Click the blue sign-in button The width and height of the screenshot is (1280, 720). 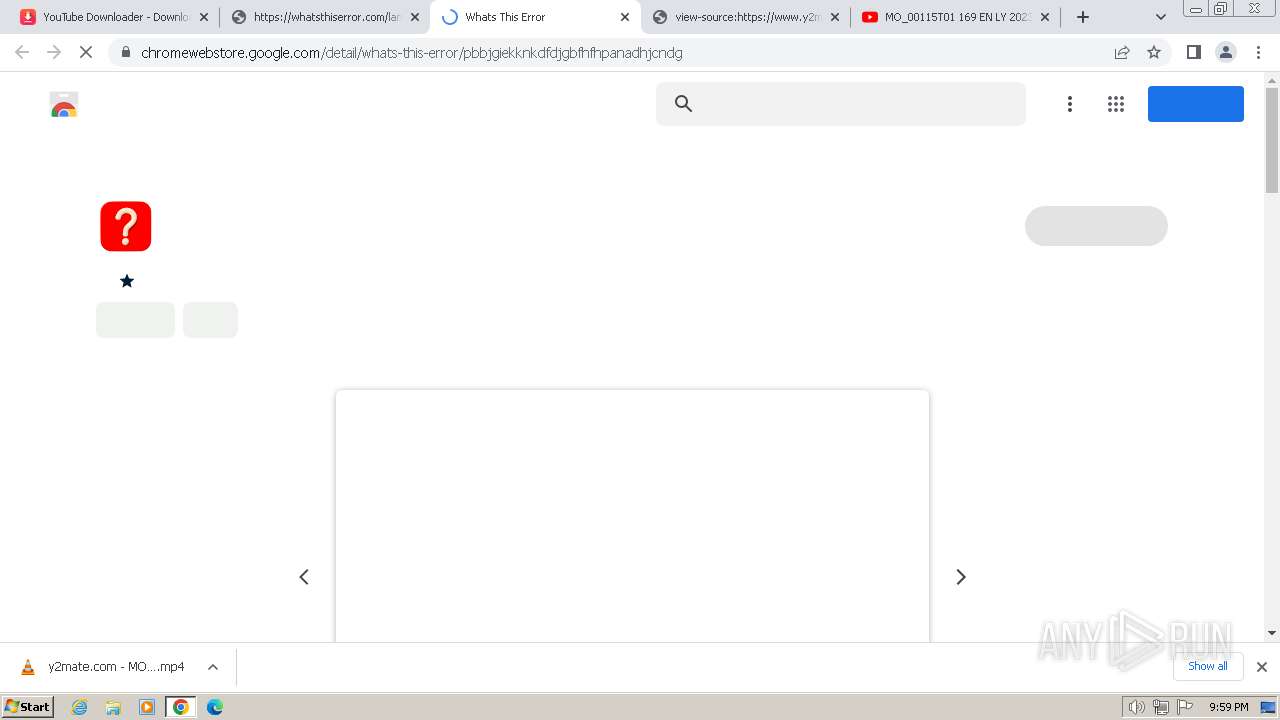point(1196,104)
